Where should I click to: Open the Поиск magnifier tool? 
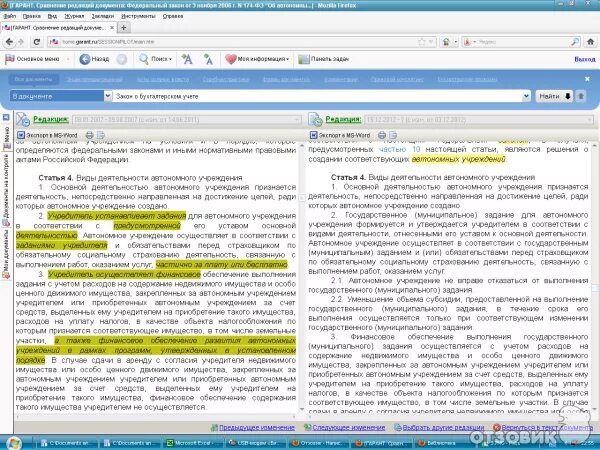coord(143,59)
